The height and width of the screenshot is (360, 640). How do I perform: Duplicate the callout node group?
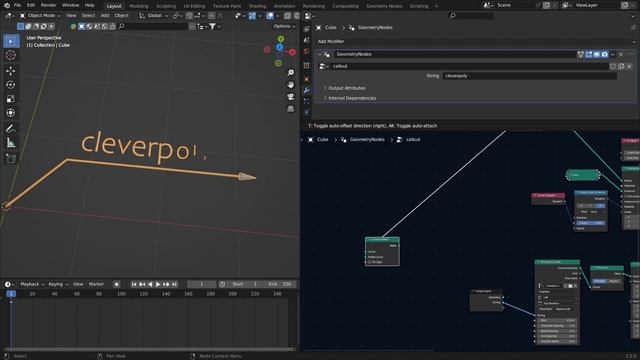(x=621, y=66)
